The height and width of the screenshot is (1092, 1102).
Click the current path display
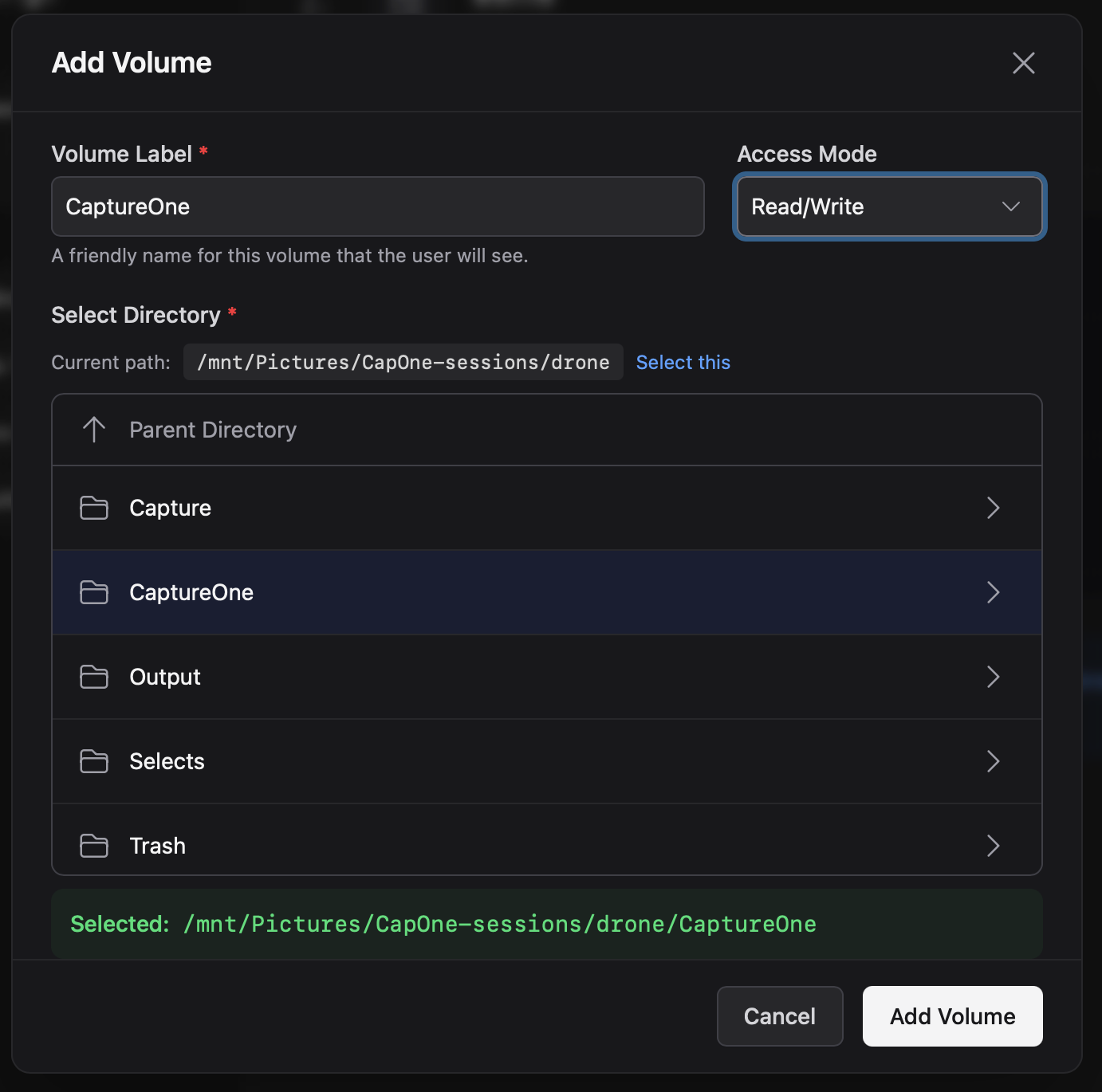[403, 362]
